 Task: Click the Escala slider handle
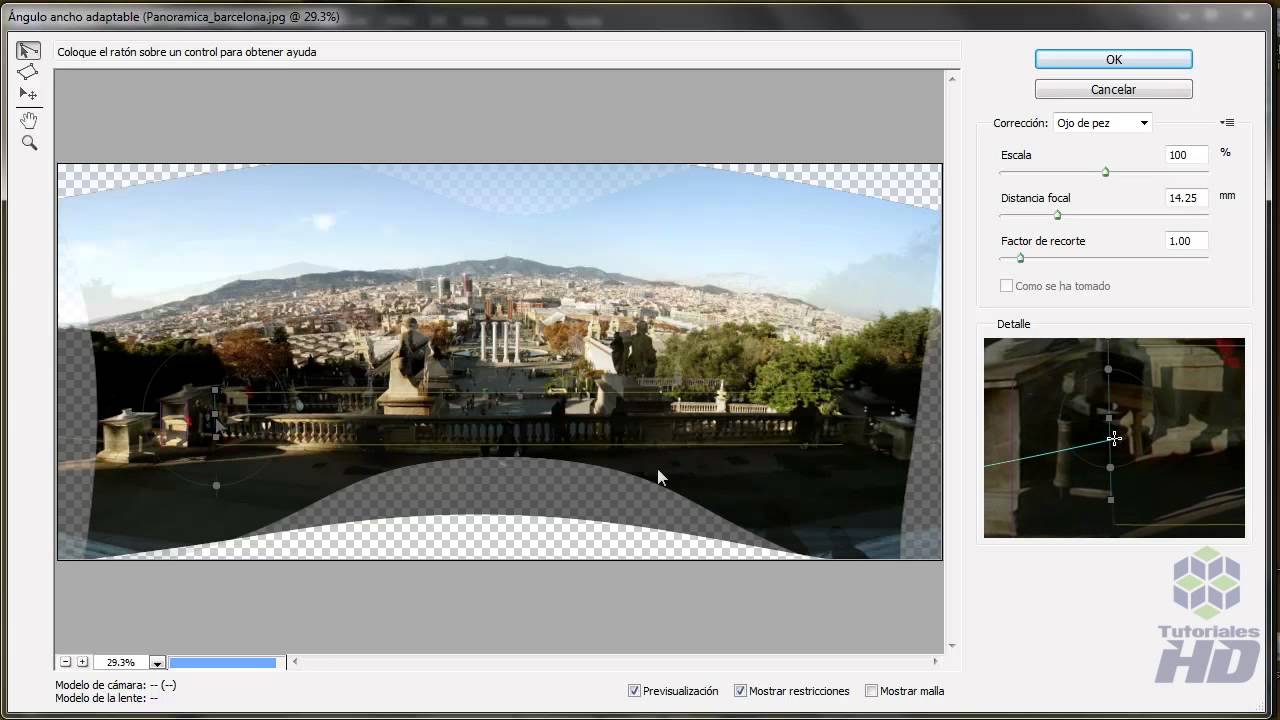pos(1105,172)
